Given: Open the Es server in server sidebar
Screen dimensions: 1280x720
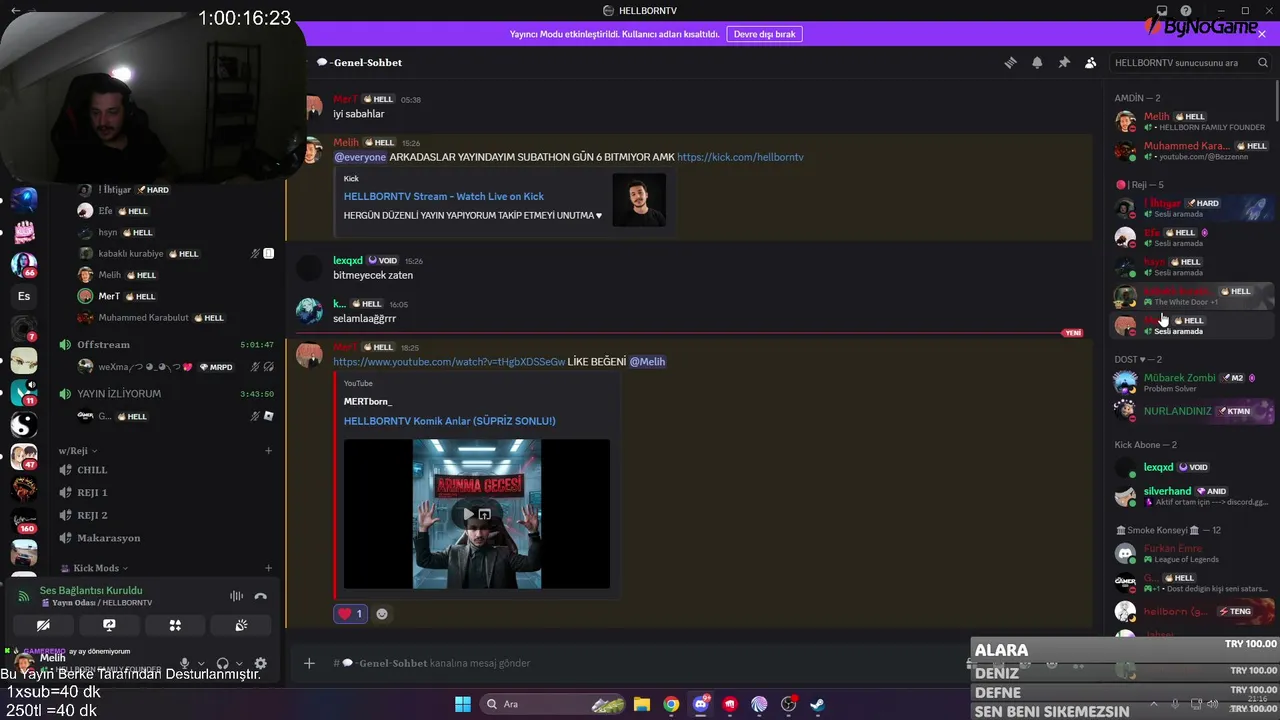Looking at the screenshot, I should point(24,296).
